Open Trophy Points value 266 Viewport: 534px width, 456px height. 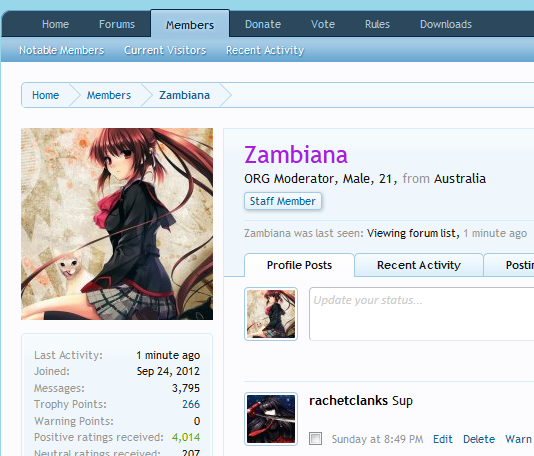(191, 404)
